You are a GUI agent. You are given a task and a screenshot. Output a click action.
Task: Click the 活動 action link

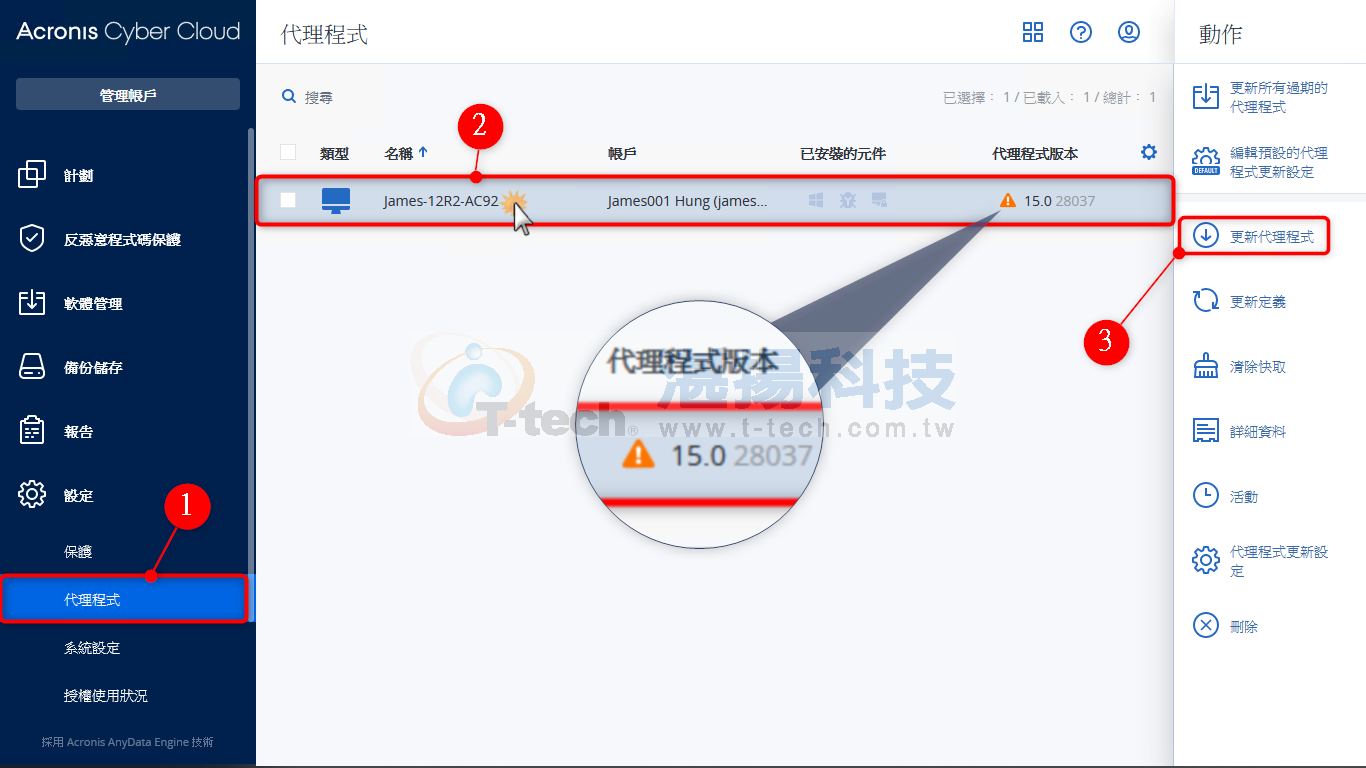click(x=1244, y=497)
